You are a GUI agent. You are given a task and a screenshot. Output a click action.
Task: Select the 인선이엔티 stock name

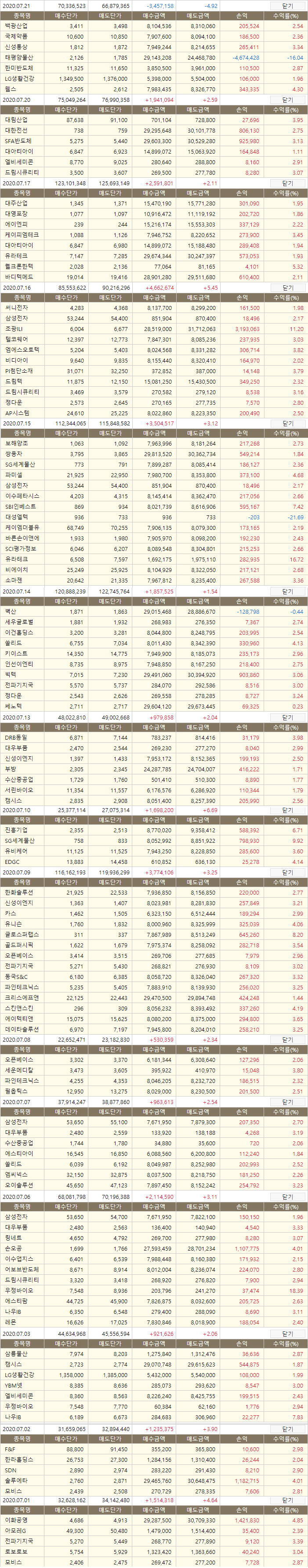[19, 664]
